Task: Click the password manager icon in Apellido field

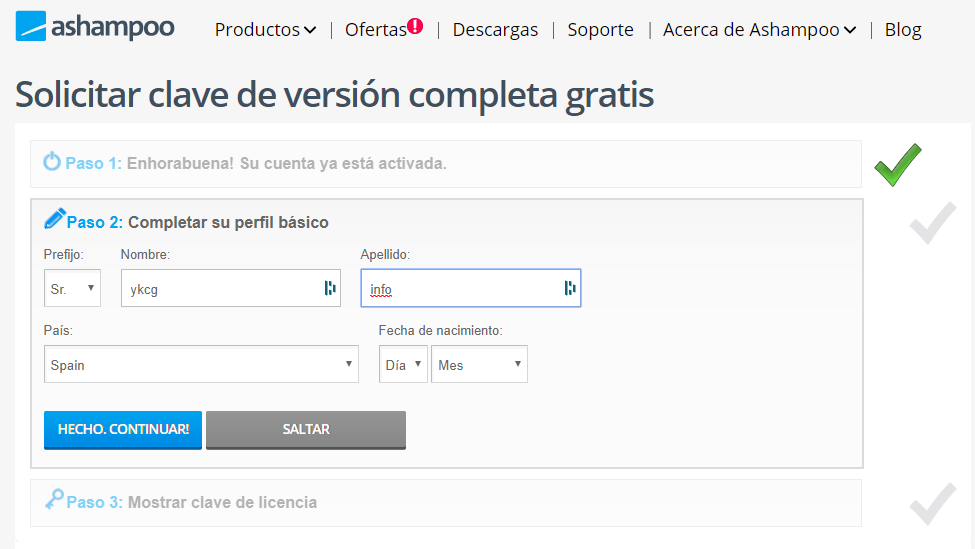Action: (570, 288)
